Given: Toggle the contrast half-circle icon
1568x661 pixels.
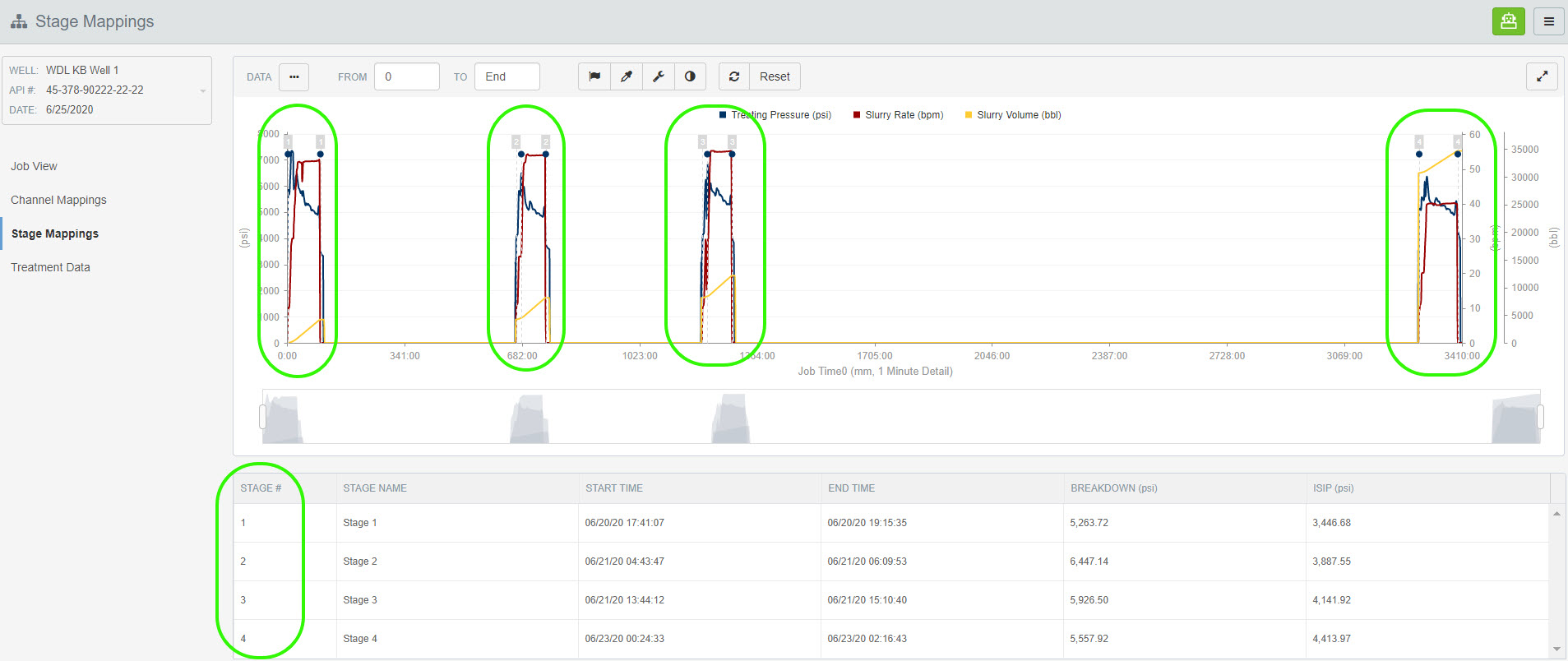Looking at the screenshot, I should click(x=691, y=76).
